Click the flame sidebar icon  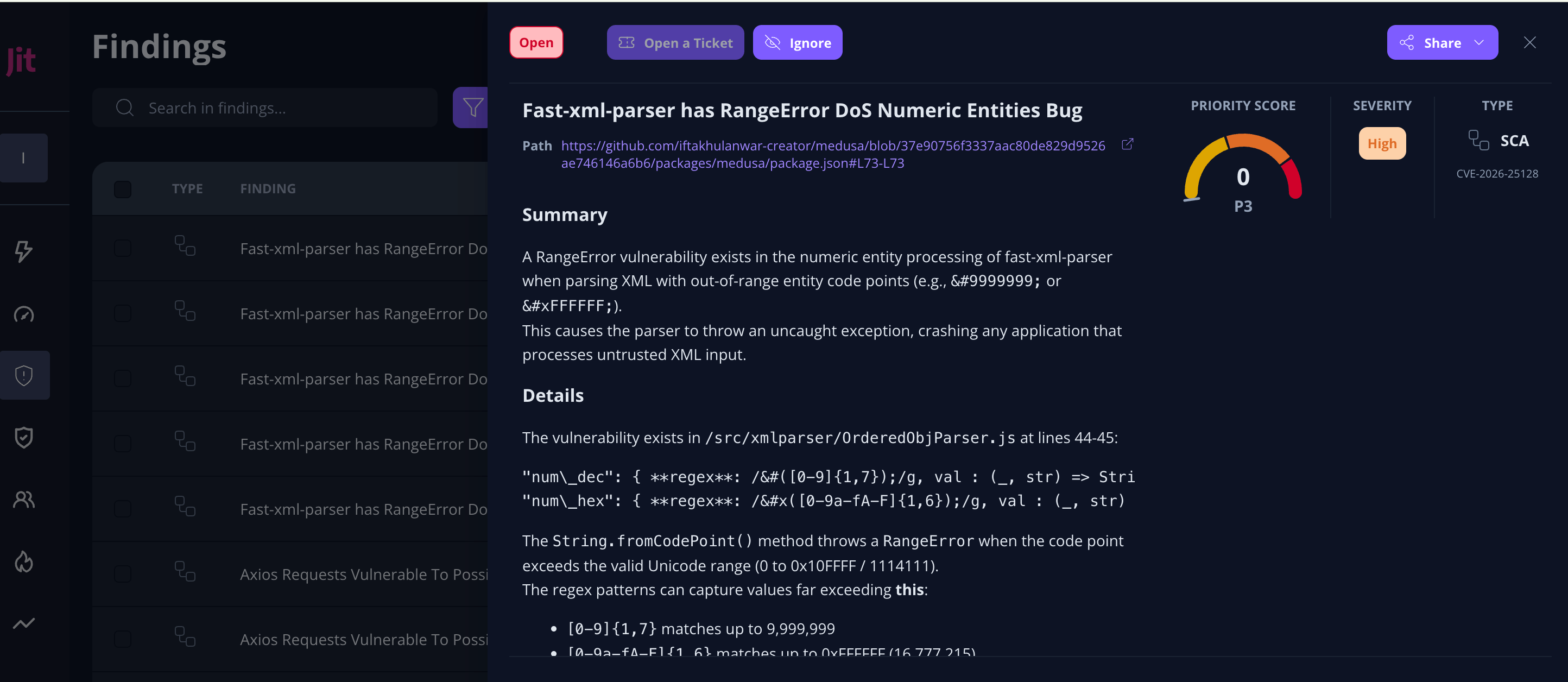click(23, 561)
